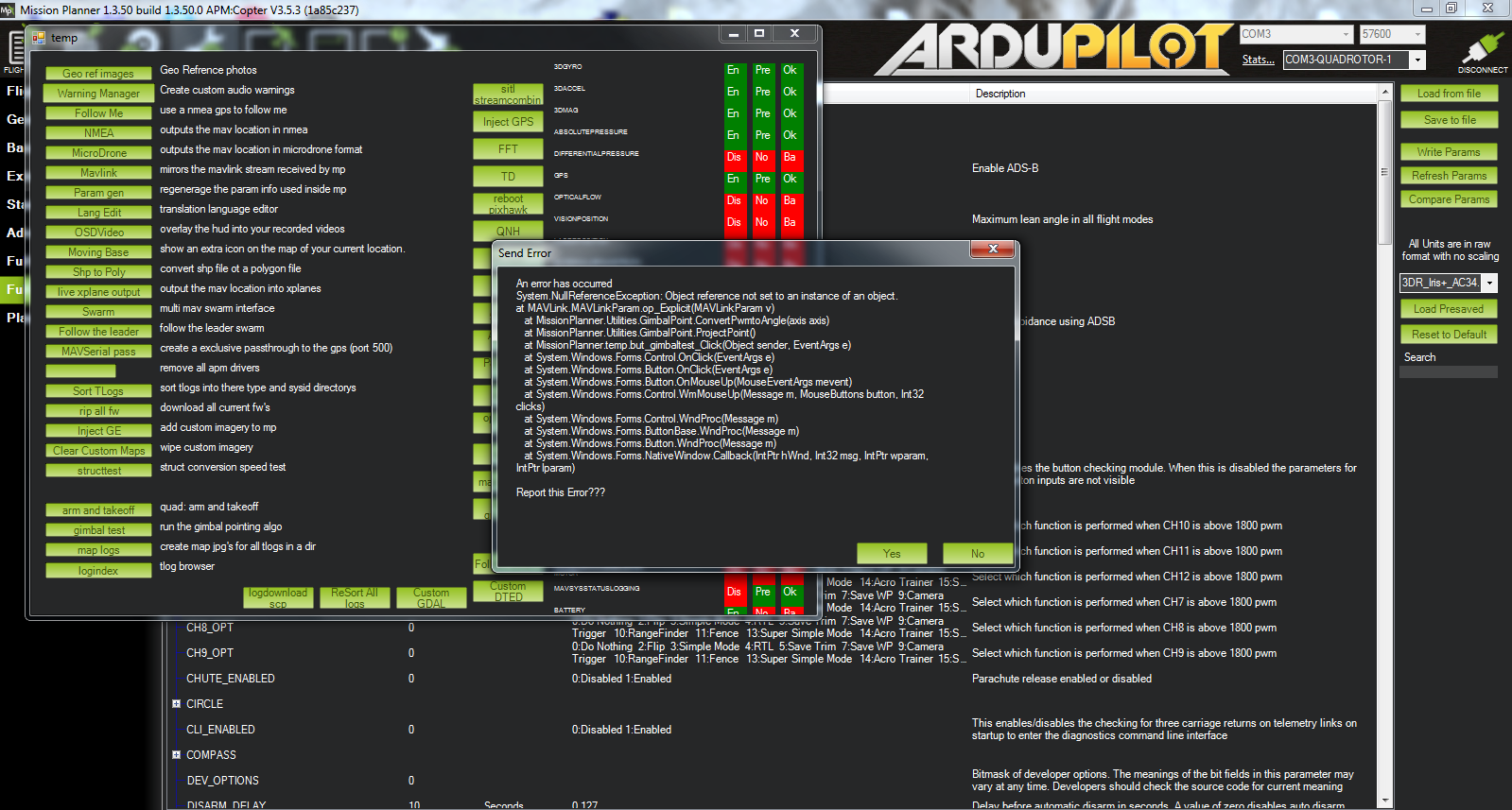Click the Param gen button
The image size is (1512, 810).
[x=98, y=193]
